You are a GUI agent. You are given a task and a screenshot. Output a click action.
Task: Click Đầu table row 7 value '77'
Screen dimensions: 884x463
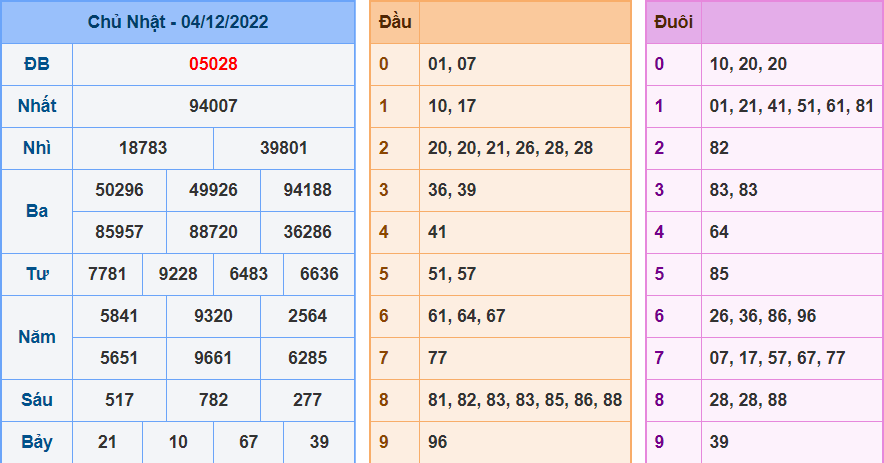tap(437, 358)
